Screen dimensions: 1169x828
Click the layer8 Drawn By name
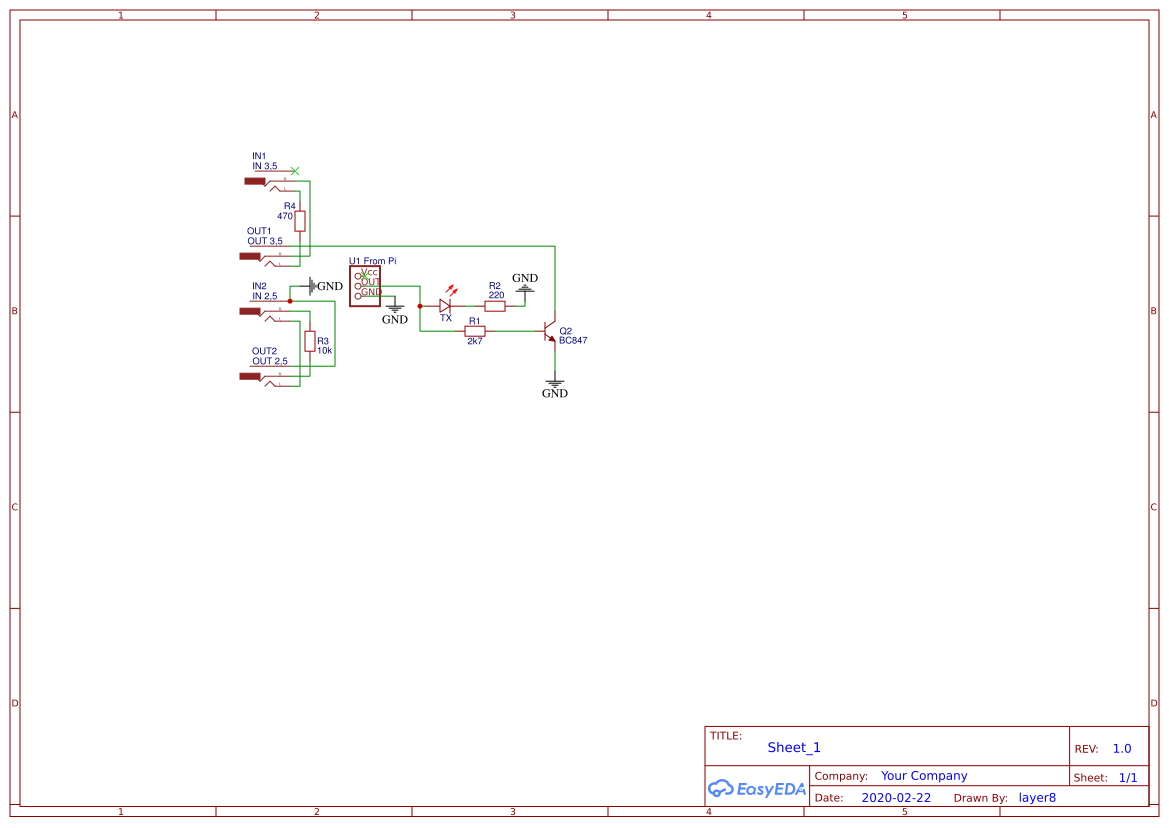point(1037,797)
